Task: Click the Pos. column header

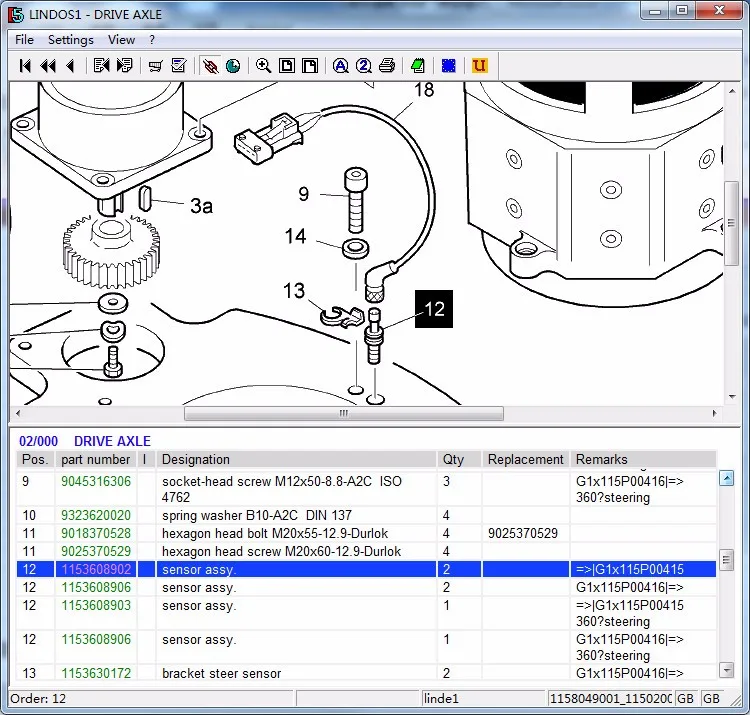Action: point(35,460)
